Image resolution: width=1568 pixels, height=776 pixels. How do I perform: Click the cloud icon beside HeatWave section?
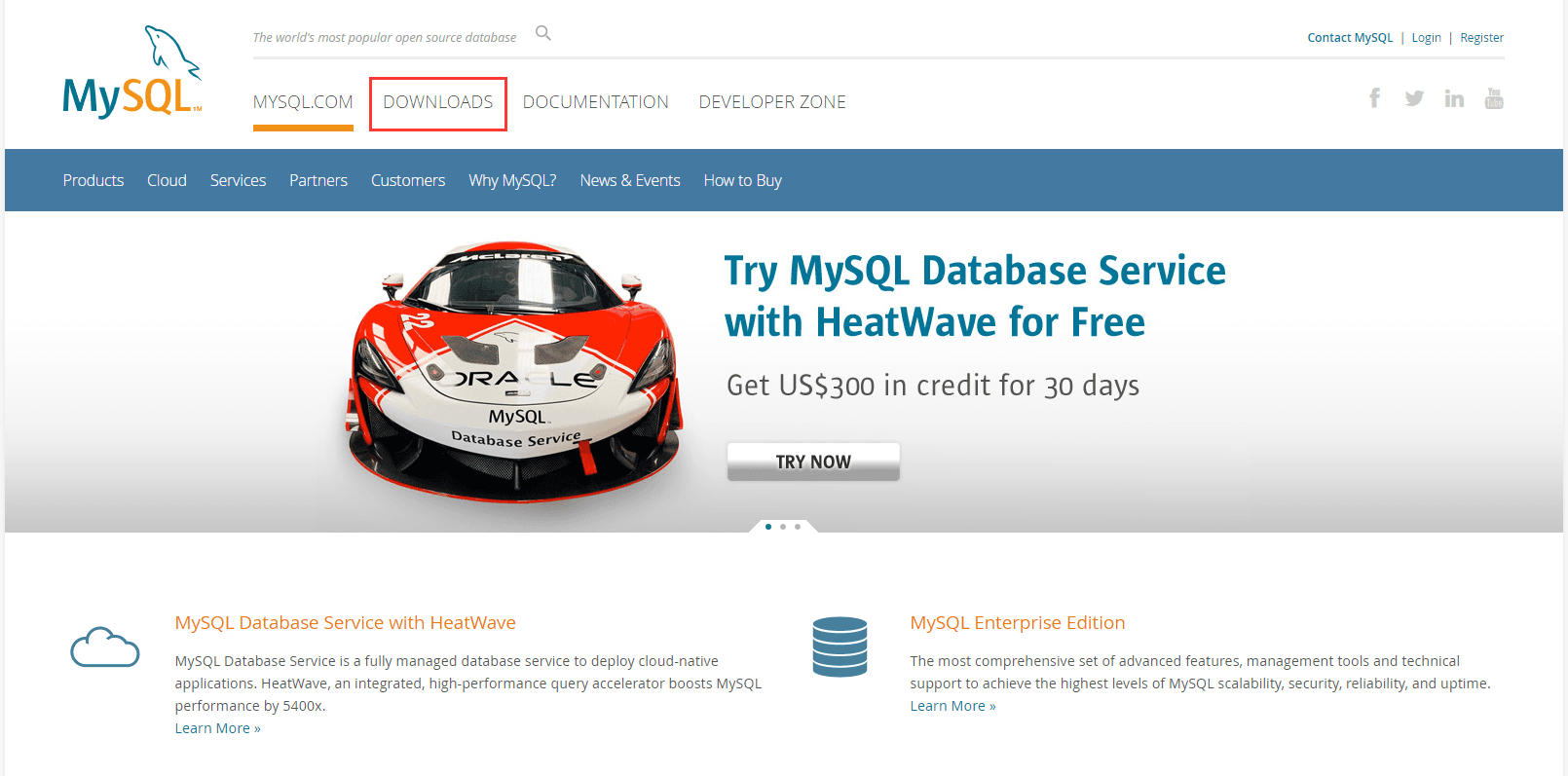[105, 647]
